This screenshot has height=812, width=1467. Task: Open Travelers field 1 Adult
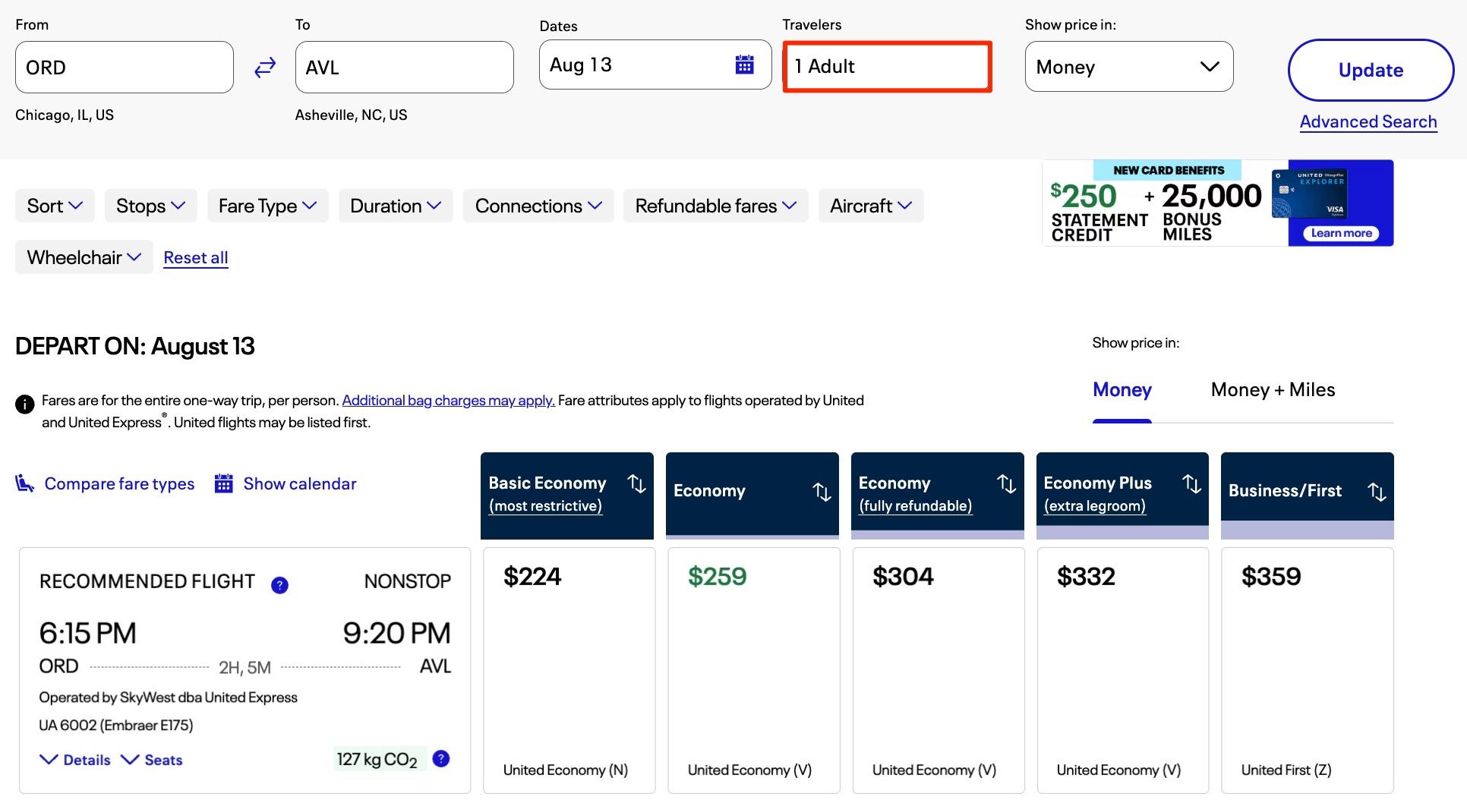pyautogui.click(x=887, y=67)
